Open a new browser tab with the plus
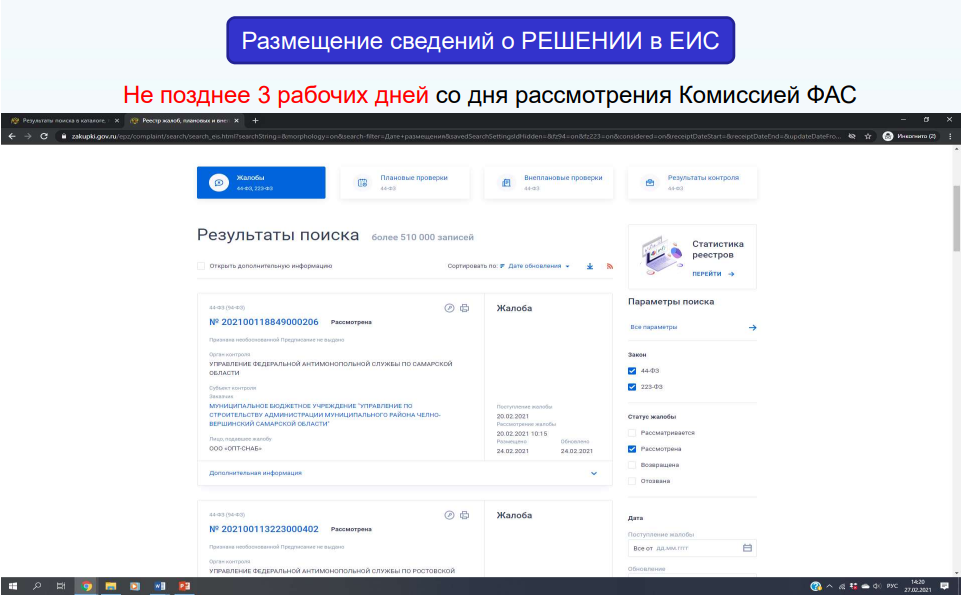 255,120
